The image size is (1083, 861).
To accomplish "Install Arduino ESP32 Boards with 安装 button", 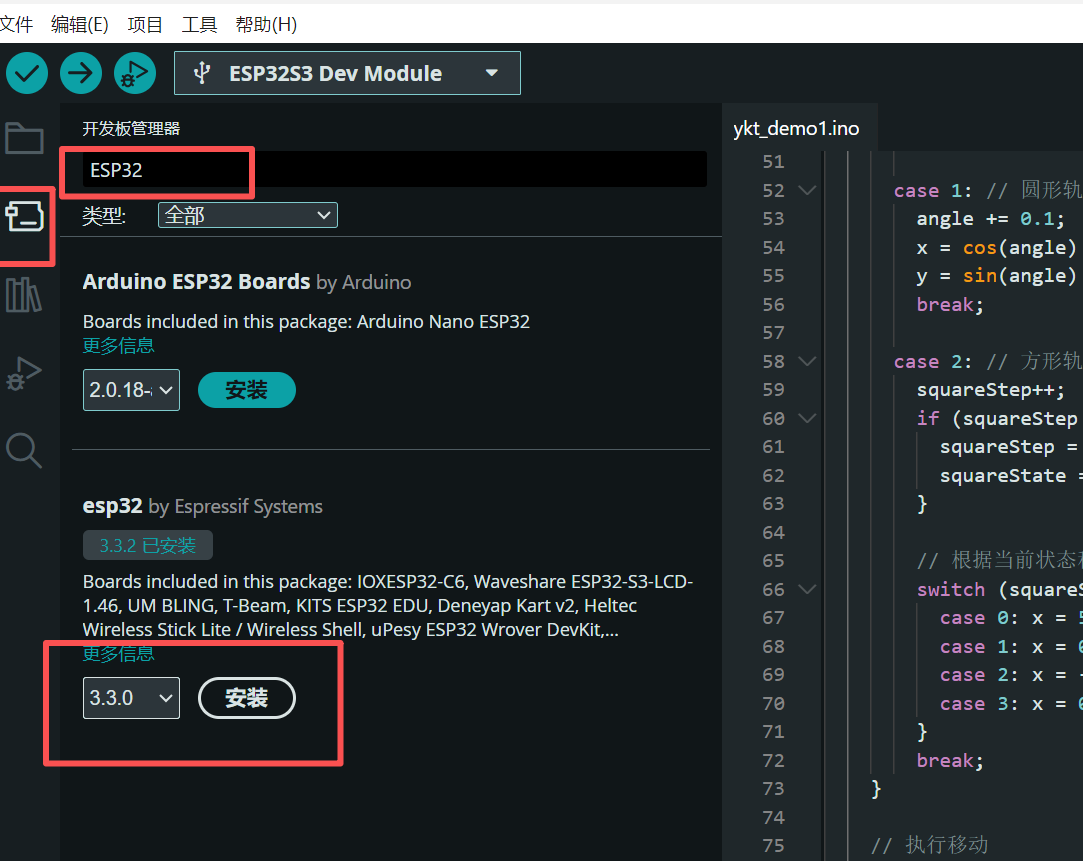I will click(x=247, y=390).
